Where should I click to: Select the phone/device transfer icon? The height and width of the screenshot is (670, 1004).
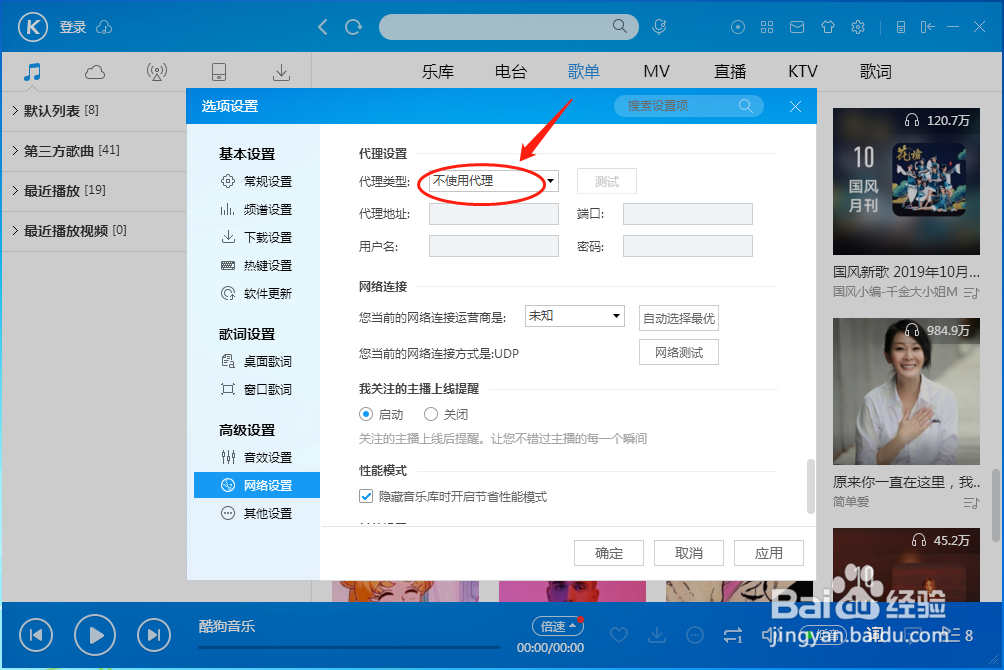pyautogui.click(x=219, y=71)
